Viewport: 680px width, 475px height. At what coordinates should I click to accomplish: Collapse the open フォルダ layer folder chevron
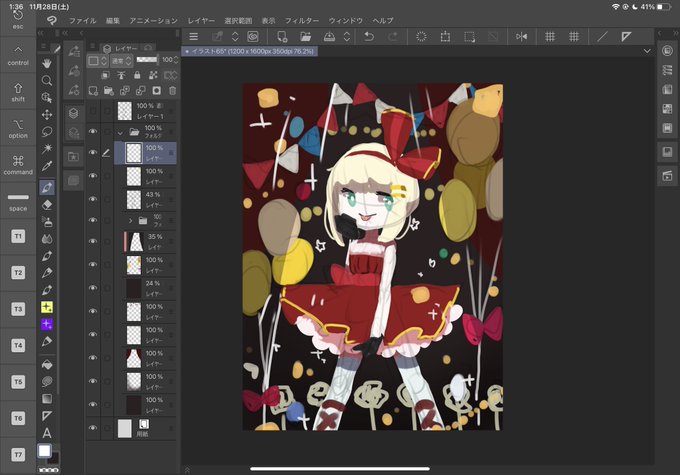(120, 132)
